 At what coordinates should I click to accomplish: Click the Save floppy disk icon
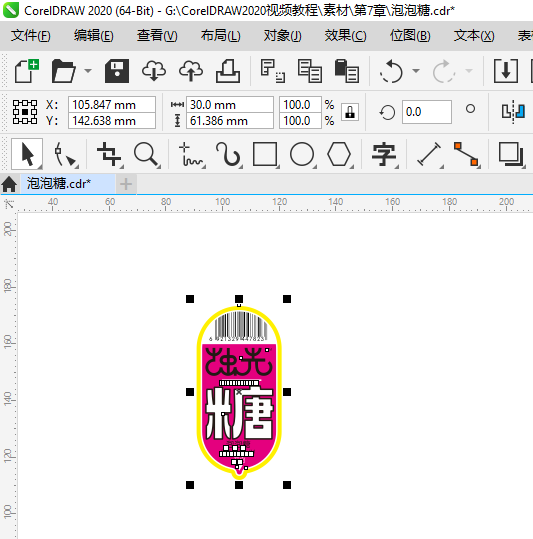117,71
